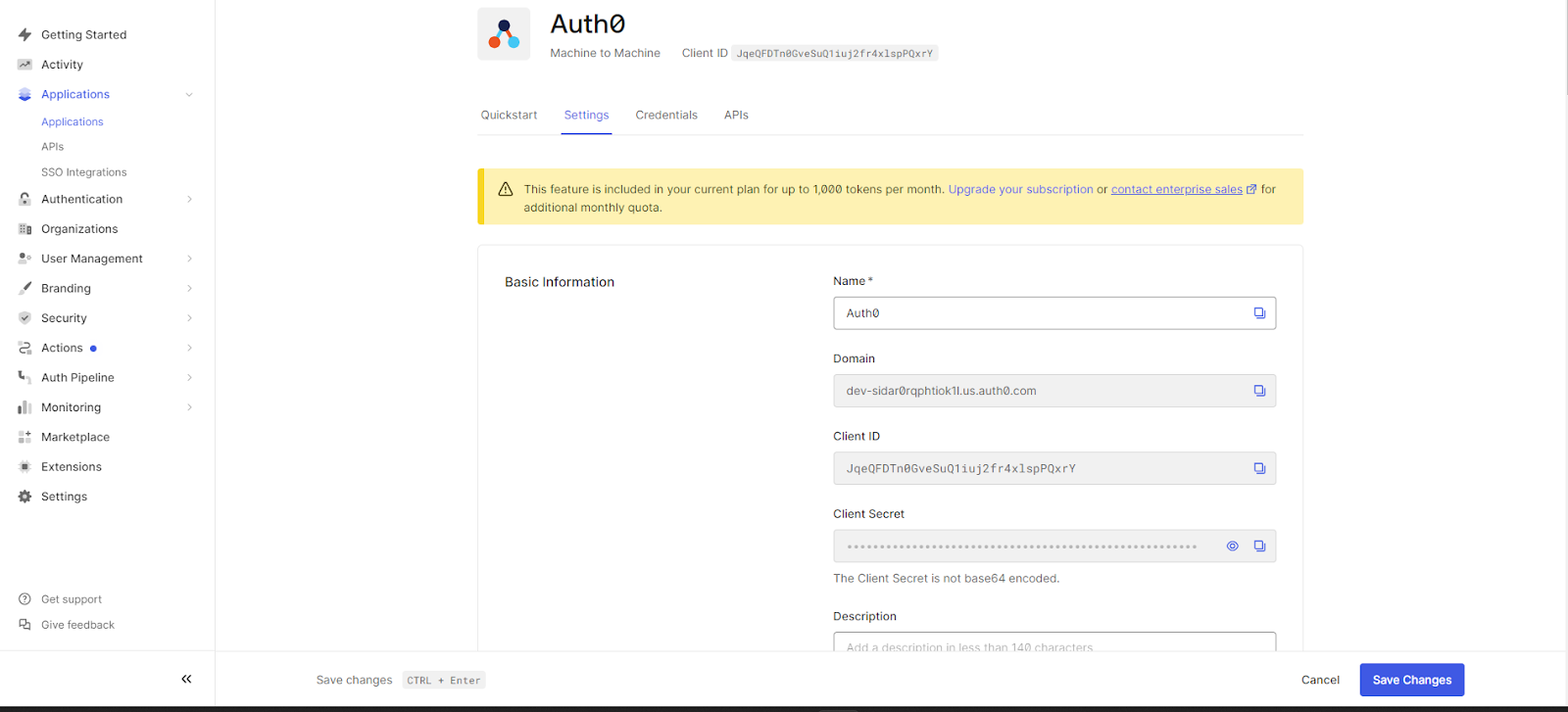The width and height of the screenshot is (1568, 712).
Task: Click the User Management people icon
Action: click(x=24, y=259)
